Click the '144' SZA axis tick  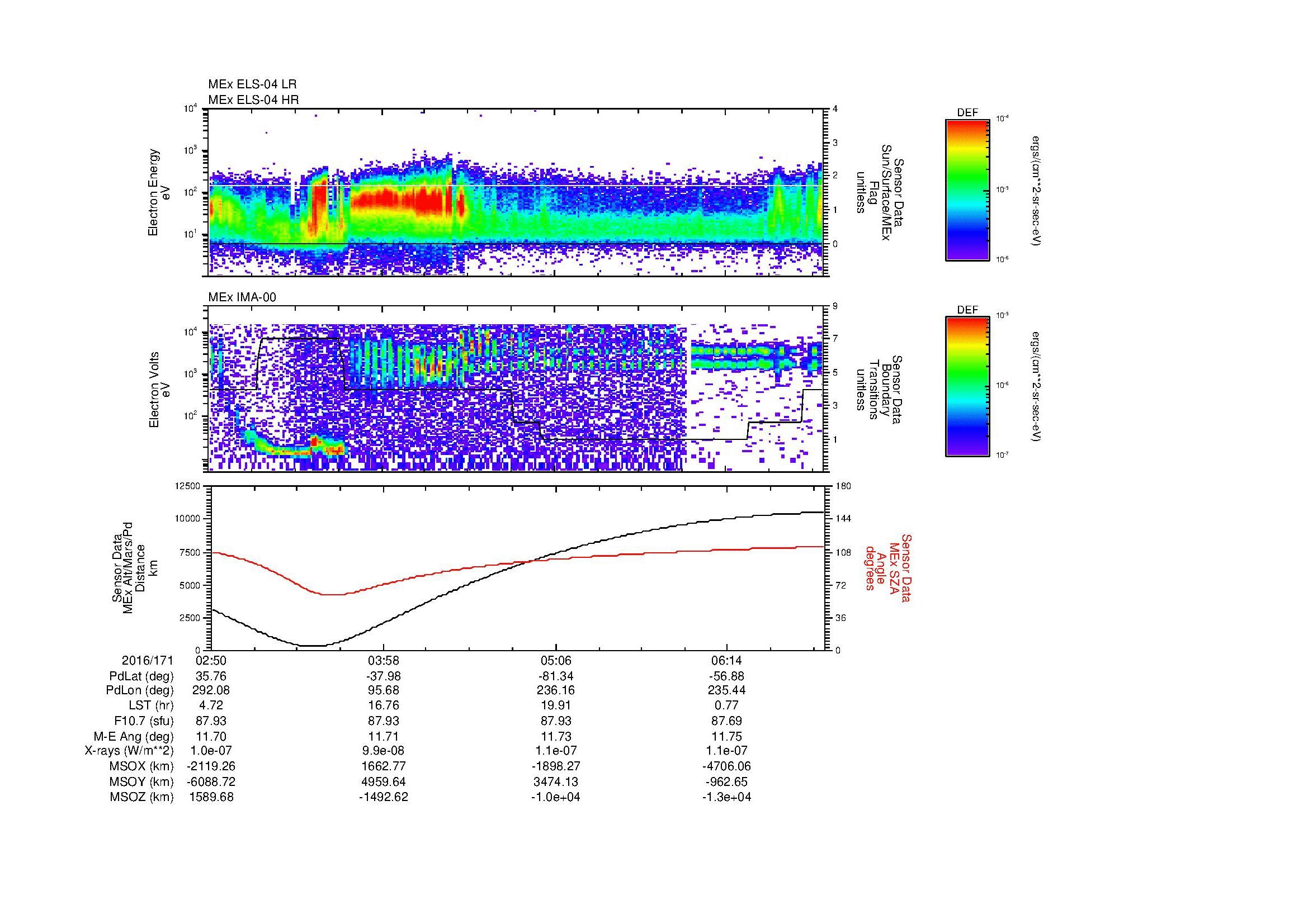(x=844, y=519)
